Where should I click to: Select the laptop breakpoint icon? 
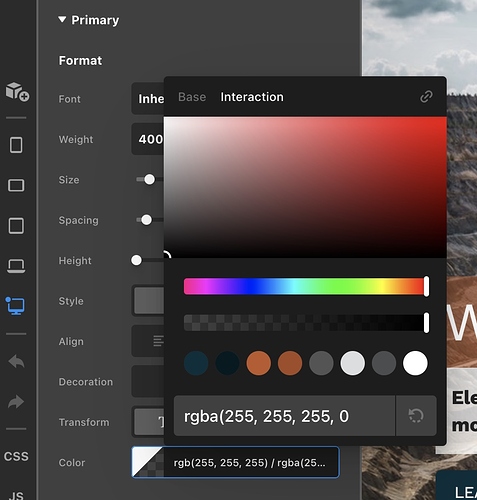16,266
